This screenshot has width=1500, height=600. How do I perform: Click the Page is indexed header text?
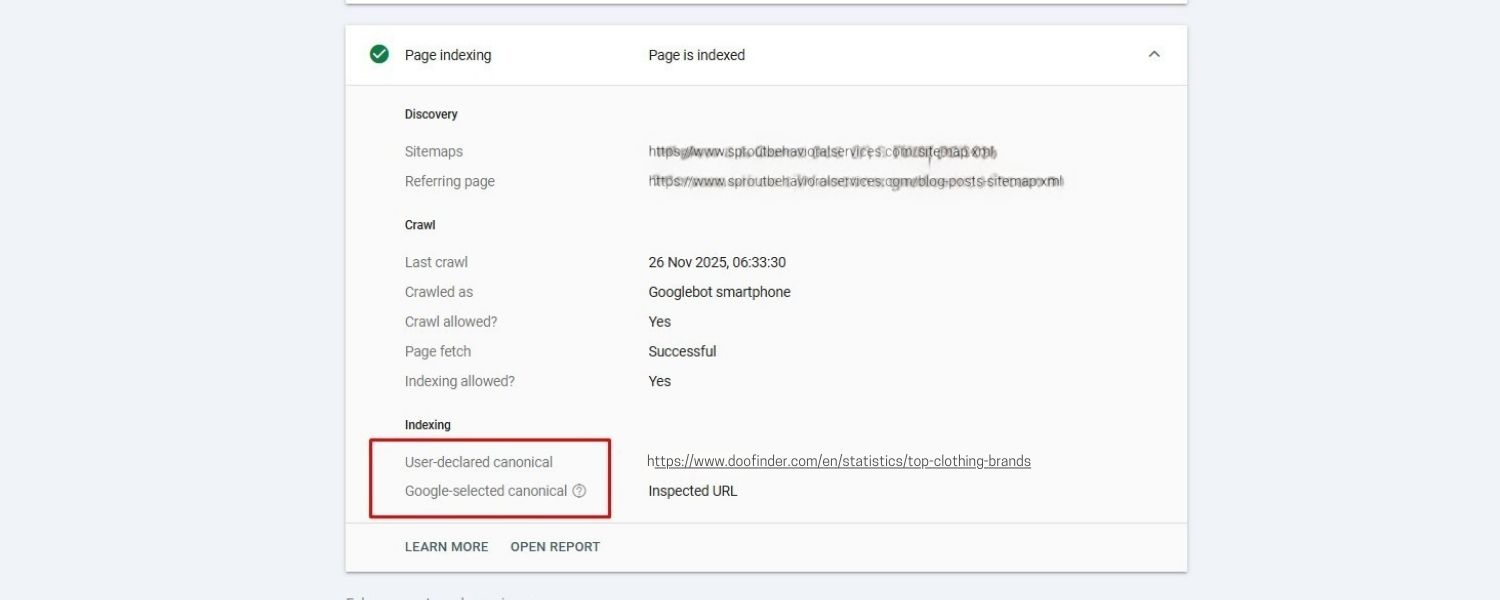pos(697,55)
